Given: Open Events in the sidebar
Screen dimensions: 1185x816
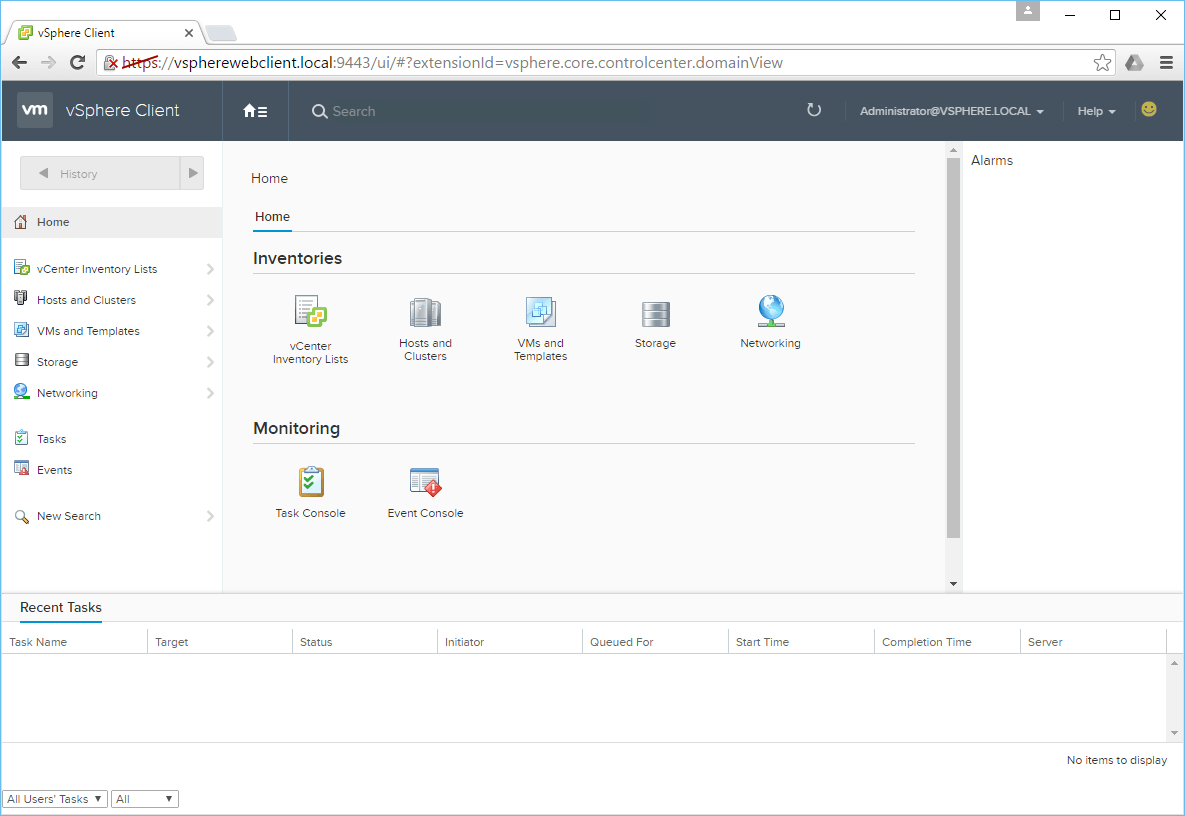Looking at the screenshot, I should pyautogui.click(x=54, y=470).
